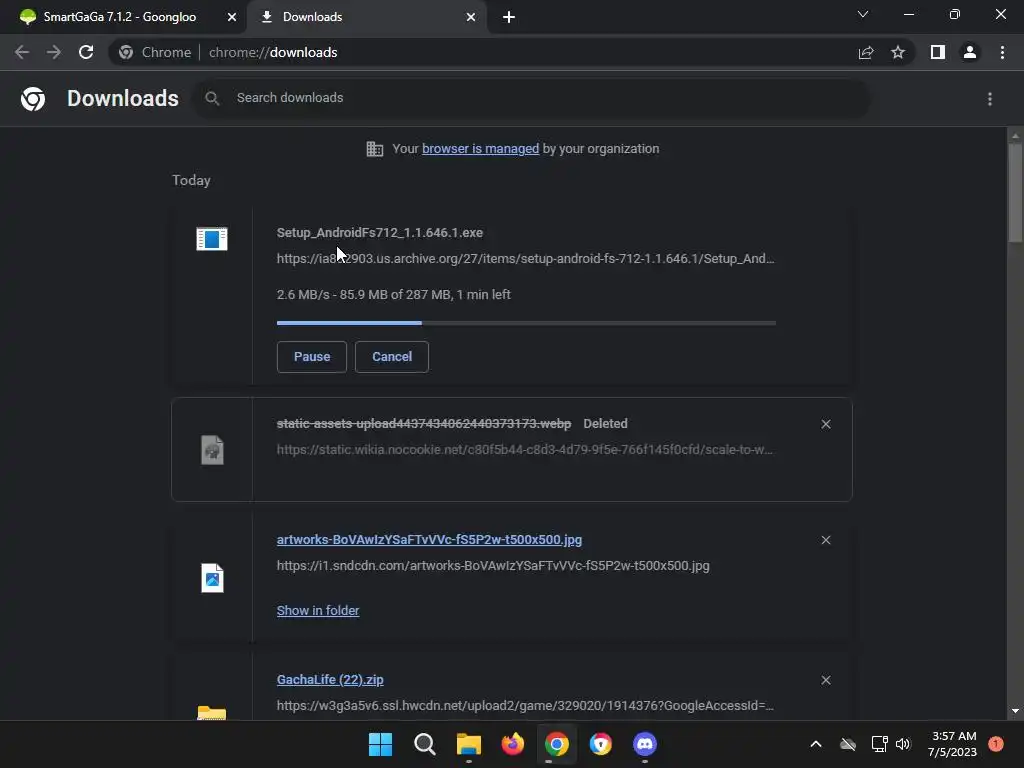Click the search magnifier in downloads bar

[x=212, y=99]
